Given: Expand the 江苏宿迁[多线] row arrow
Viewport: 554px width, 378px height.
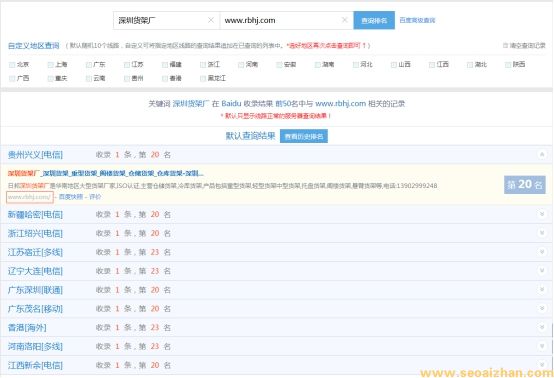Looking at the screenshot, I should 542,252.
